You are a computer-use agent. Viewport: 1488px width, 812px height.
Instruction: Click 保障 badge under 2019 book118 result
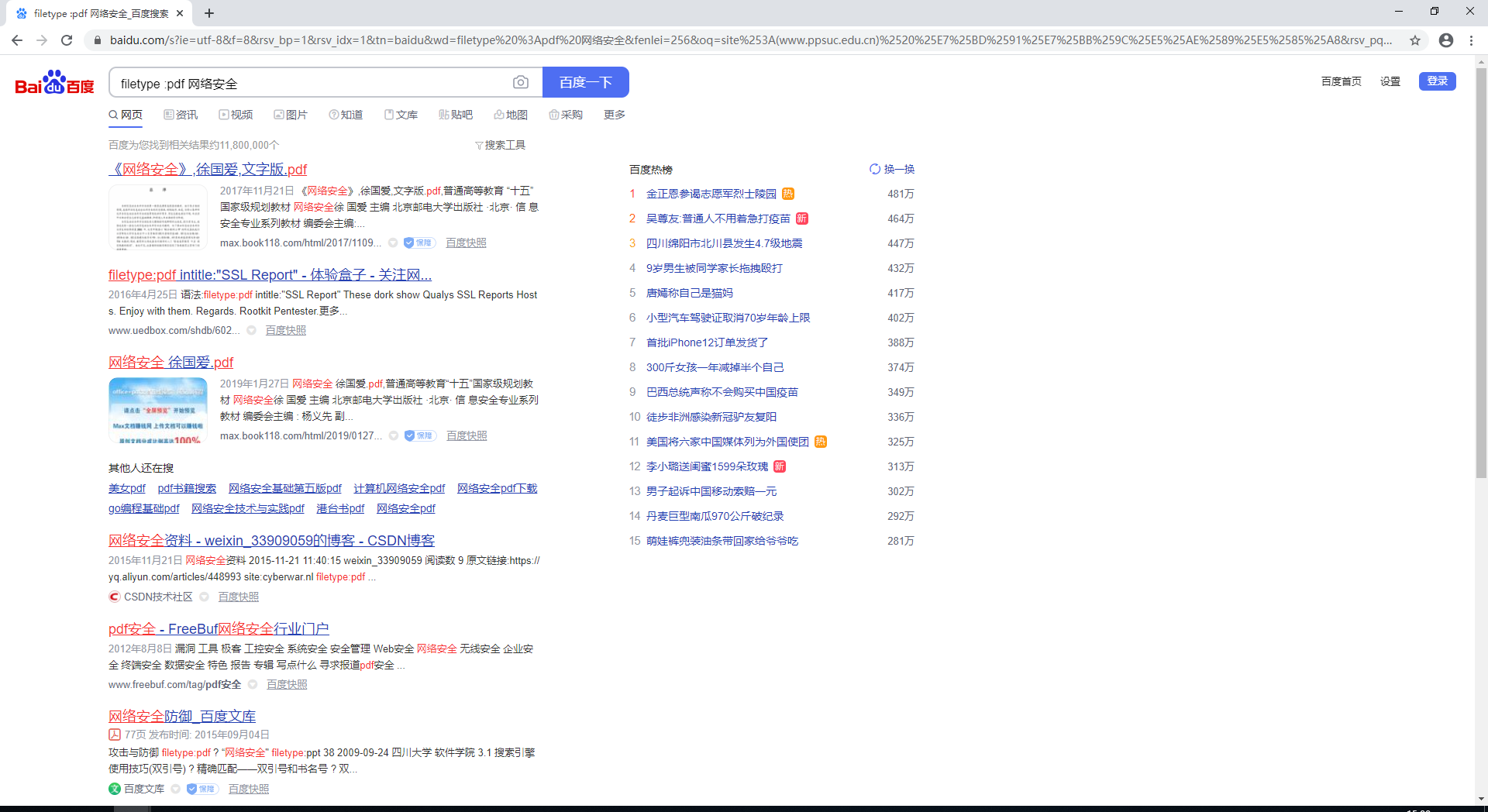419,435
